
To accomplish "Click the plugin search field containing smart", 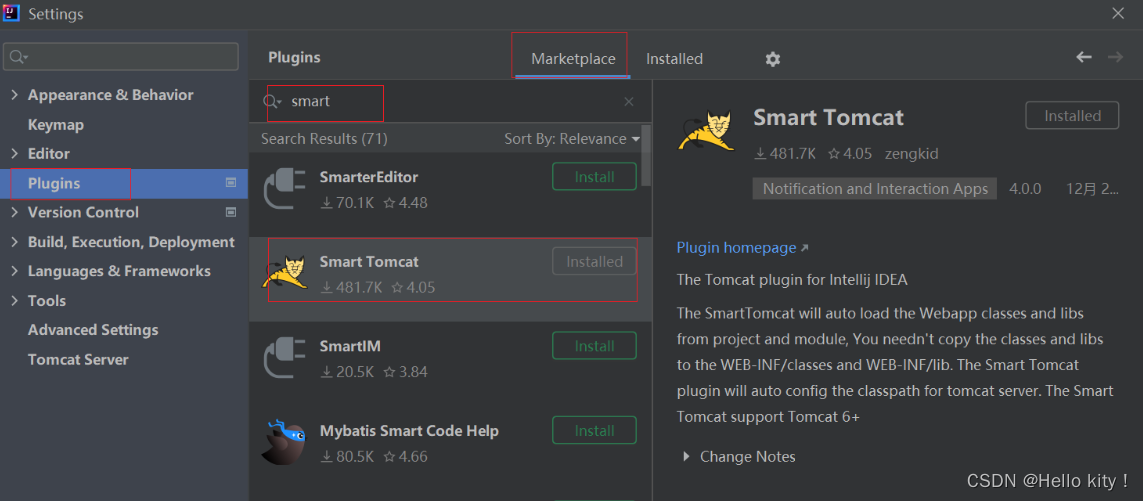I will [448, 101].
